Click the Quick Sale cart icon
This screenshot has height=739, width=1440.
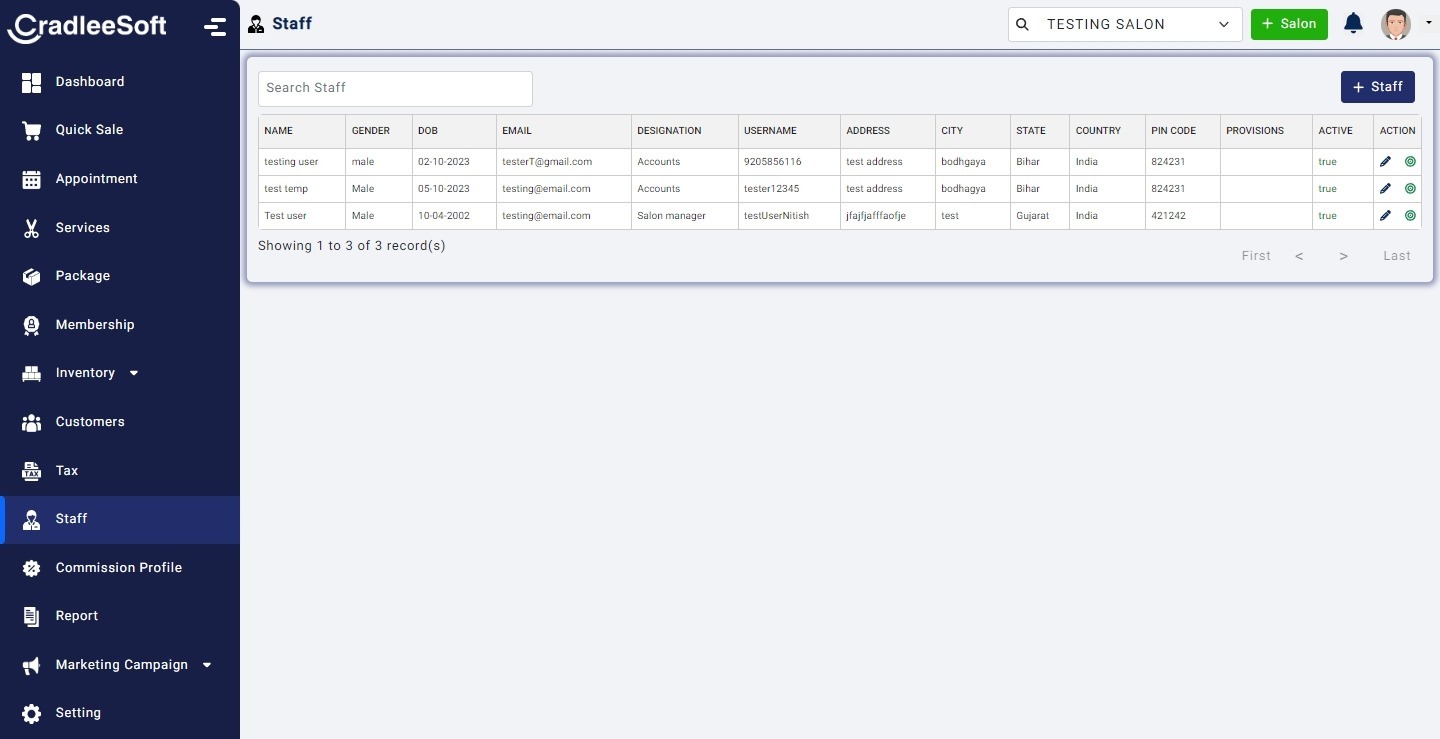coord(32,130)
